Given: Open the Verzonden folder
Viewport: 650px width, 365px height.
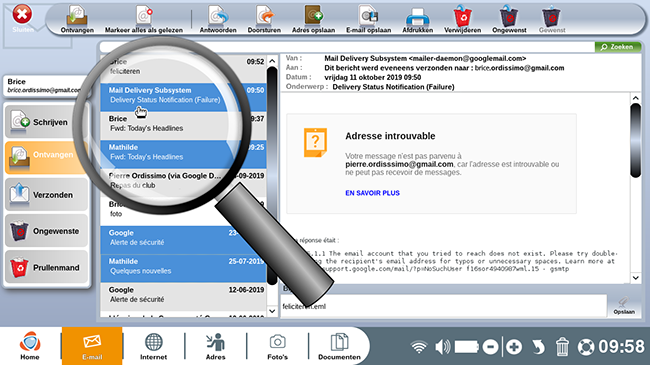Looking at the screenshot, I should click(x=46, y=194).
